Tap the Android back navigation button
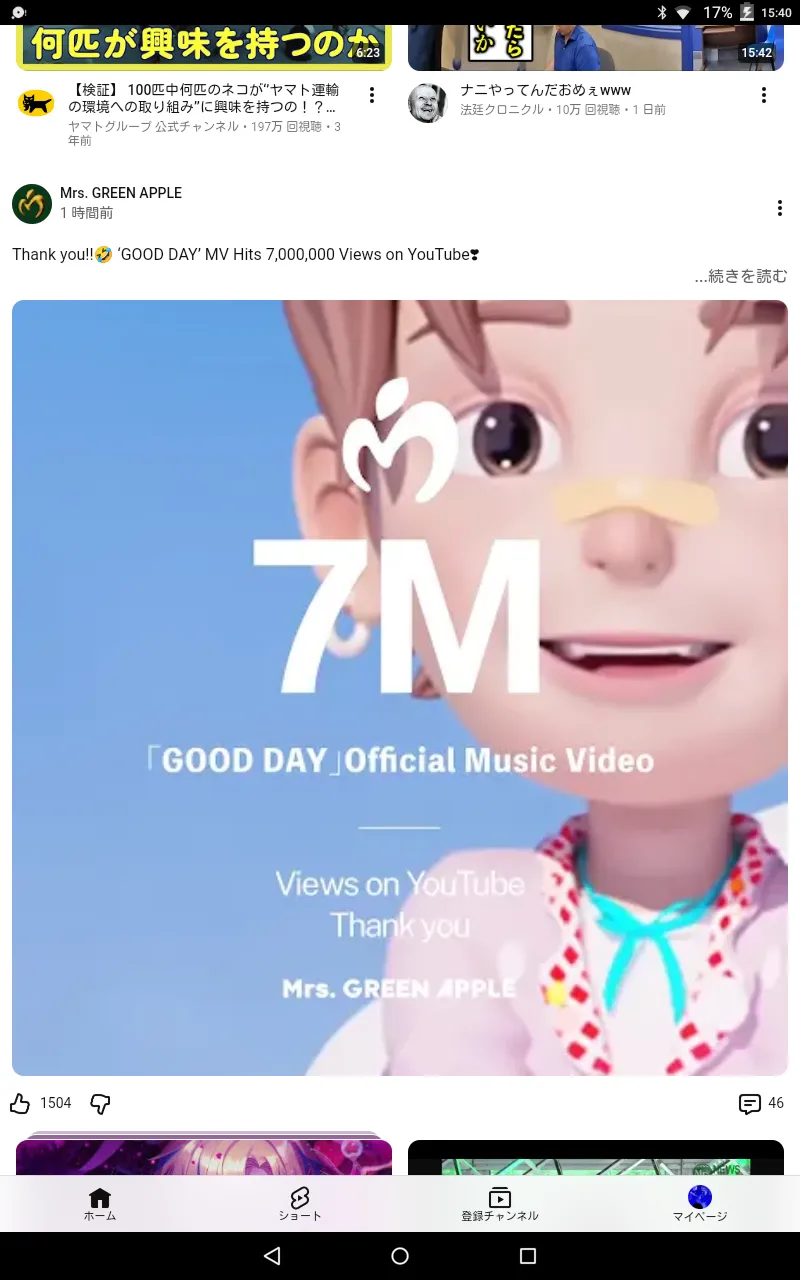Viewport: 800px width, 1280px height. tap(272, 1256)
